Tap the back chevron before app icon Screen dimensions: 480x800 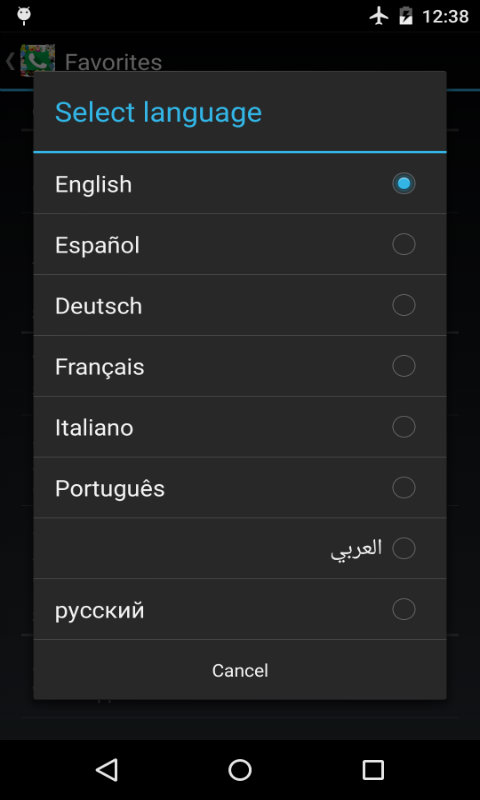click(x=10, y=61)
